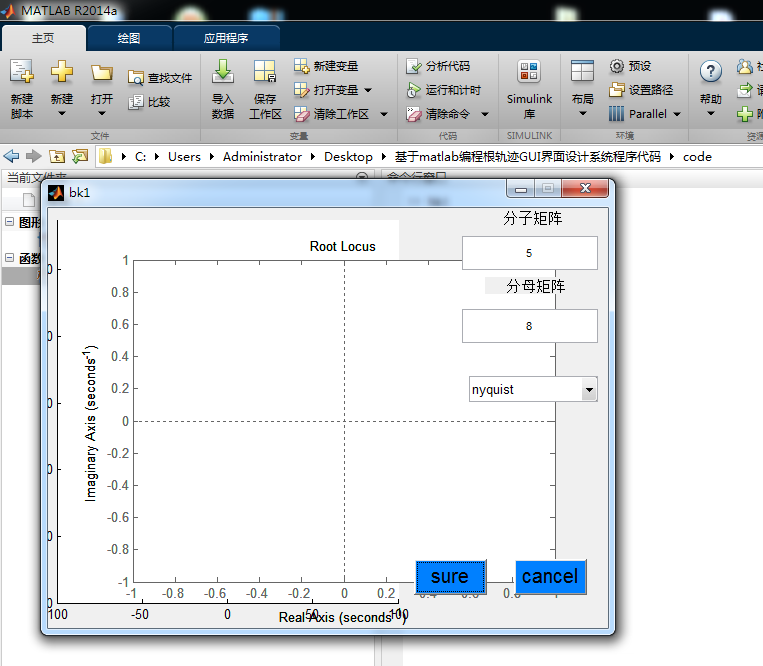Switch to the 主页 tab
Image resolution: width=763 pixels, height=666 pixels.
click(x=43, y=38)
